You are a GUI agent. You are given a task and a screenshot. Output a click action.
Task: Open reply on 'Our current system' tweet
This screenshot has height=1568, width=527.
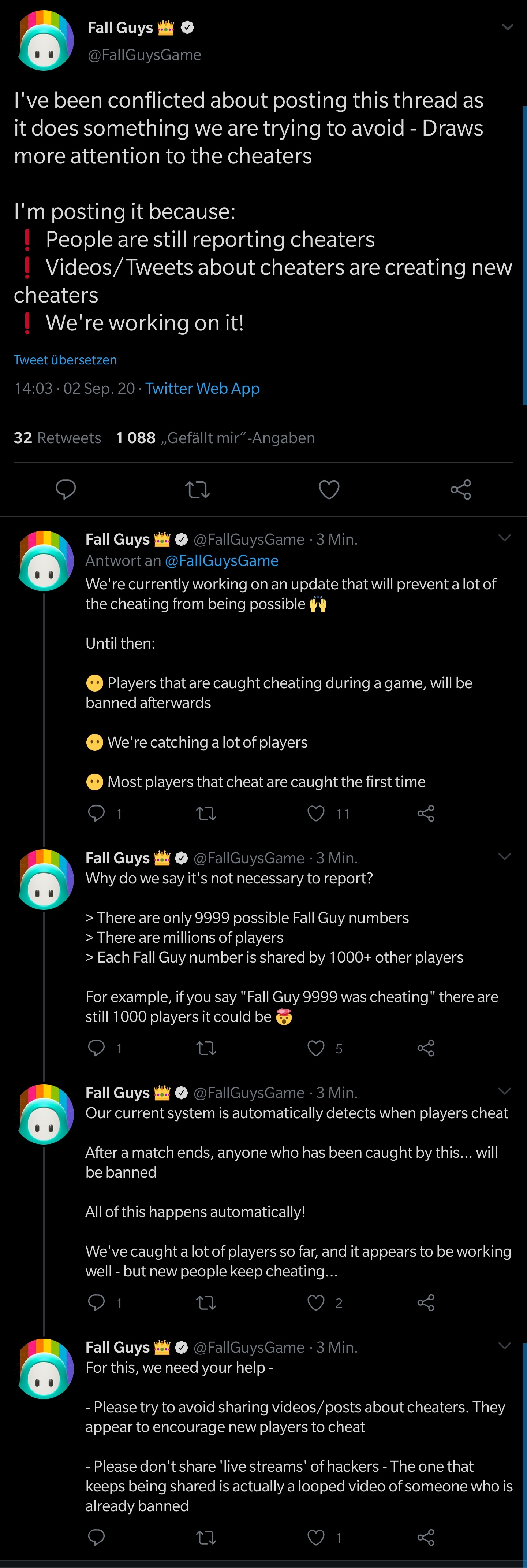[x=96, y=1302]
